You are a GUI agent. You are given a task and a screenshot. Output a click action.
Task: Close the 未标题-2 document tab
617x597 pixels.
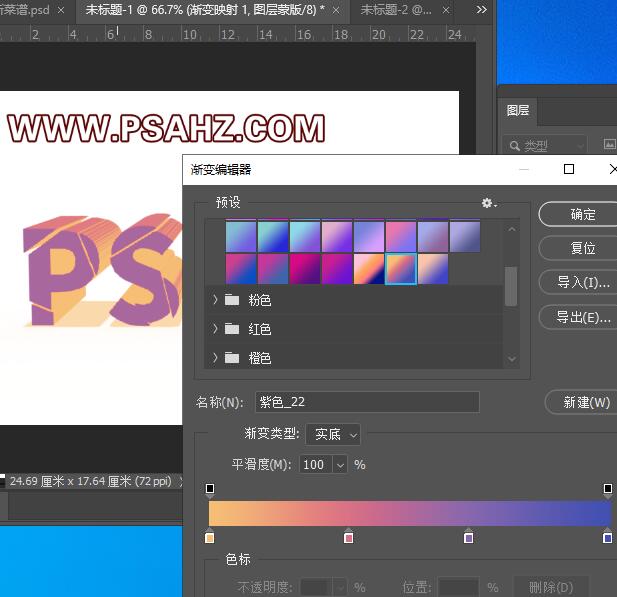(x=445, y=11)
